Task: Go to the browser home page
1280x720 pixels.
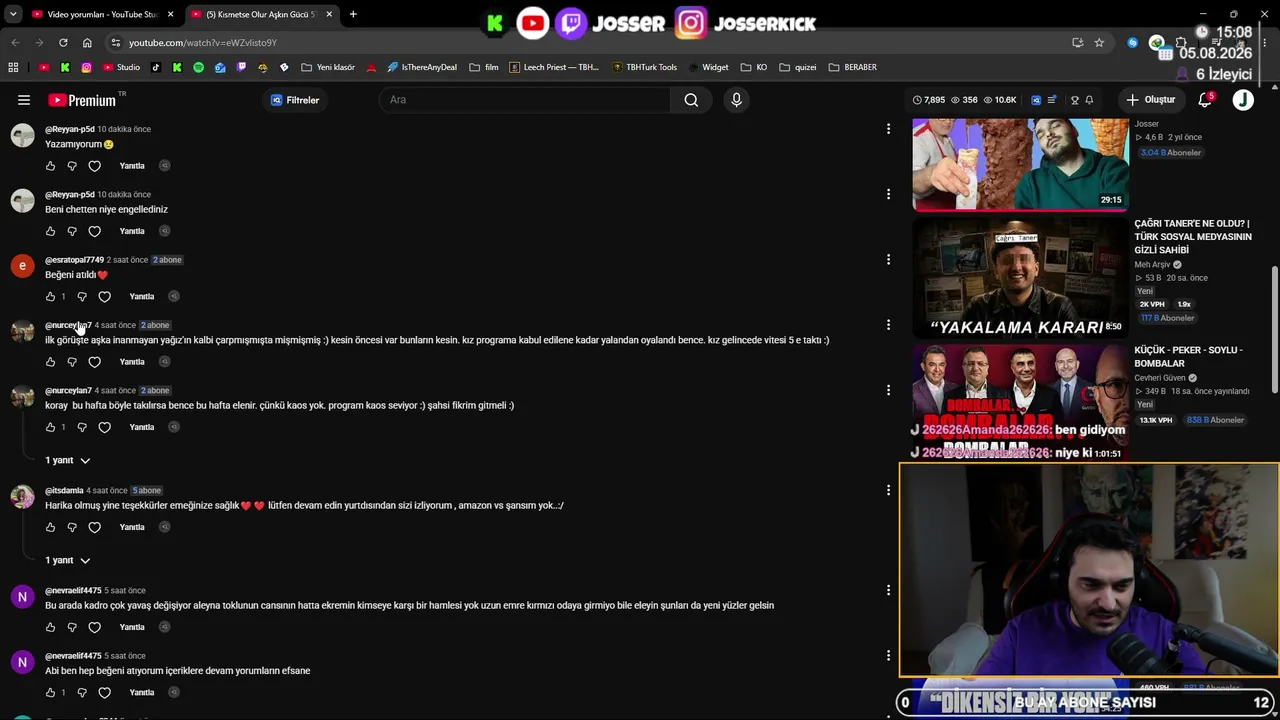Action: (x=87, y=43)
